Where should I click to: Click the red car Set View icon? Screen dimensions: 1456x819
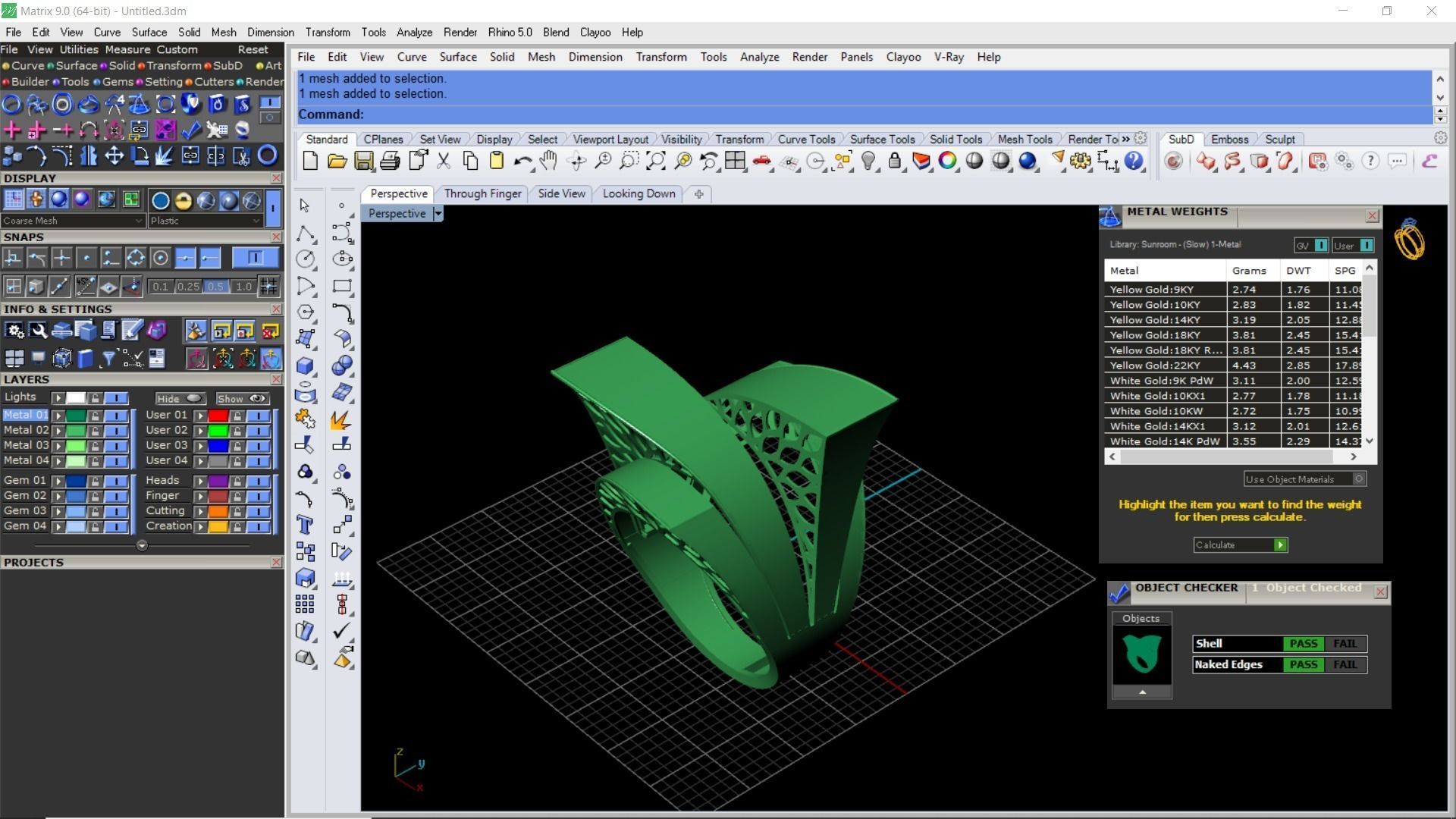tap(762, 161)
